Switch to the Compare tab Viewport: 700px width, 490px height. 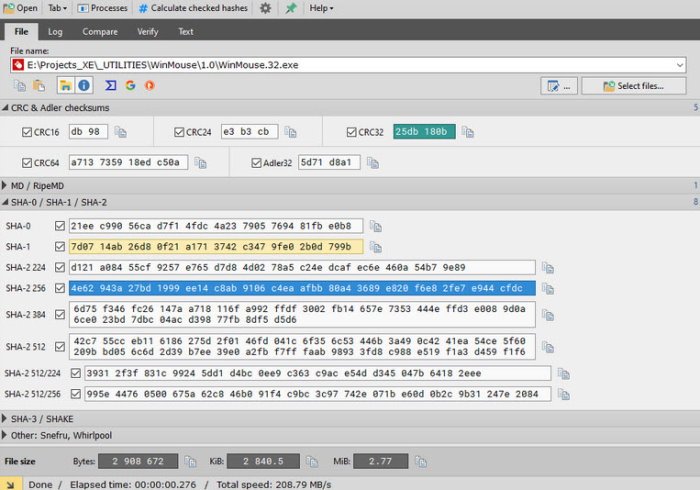click(x=100, y=32)
